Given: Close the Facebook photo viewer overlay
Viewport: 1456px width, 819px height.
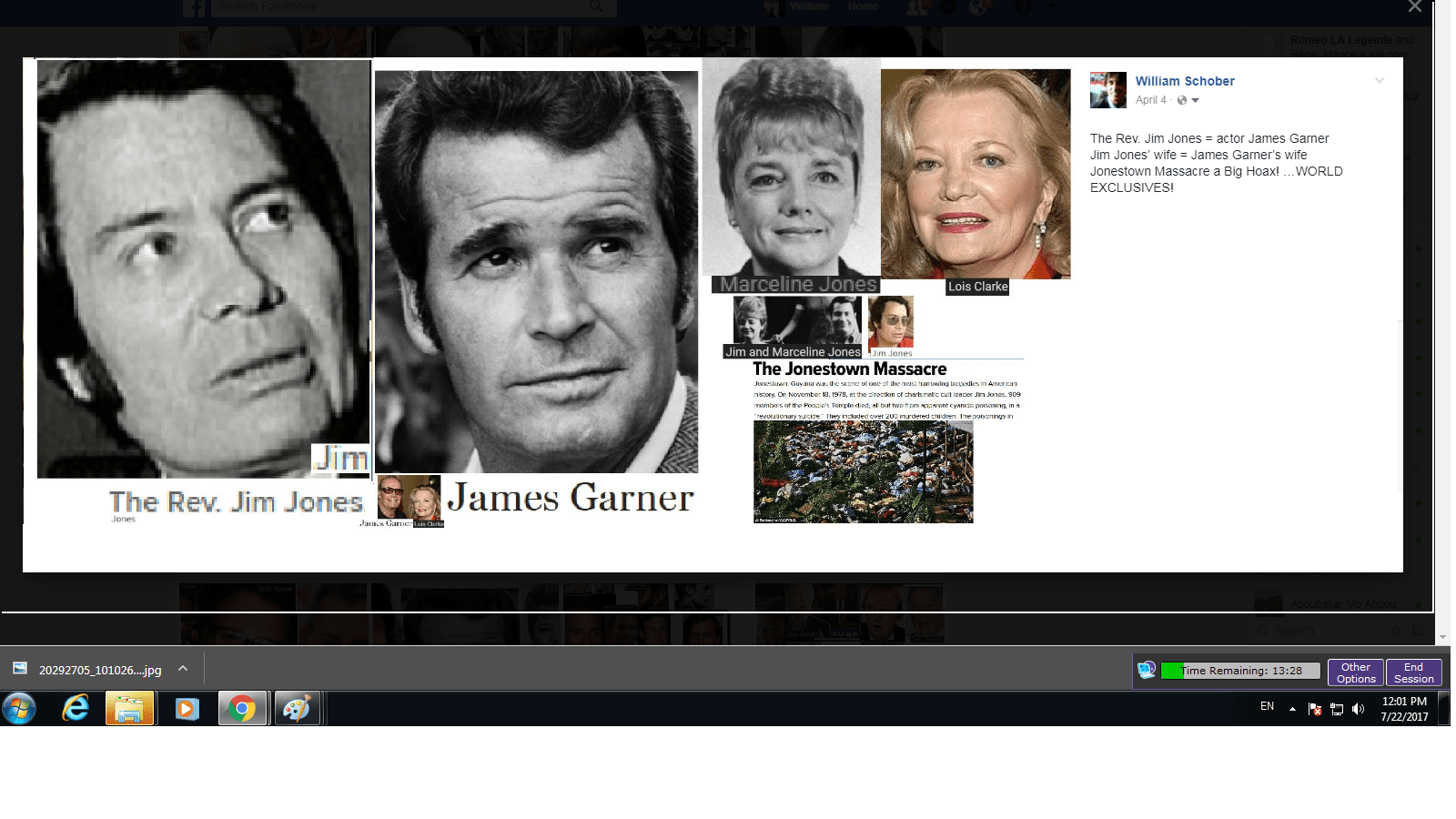Looking at the screenshot, I should pyautogui.click(x=1414, y=7).
